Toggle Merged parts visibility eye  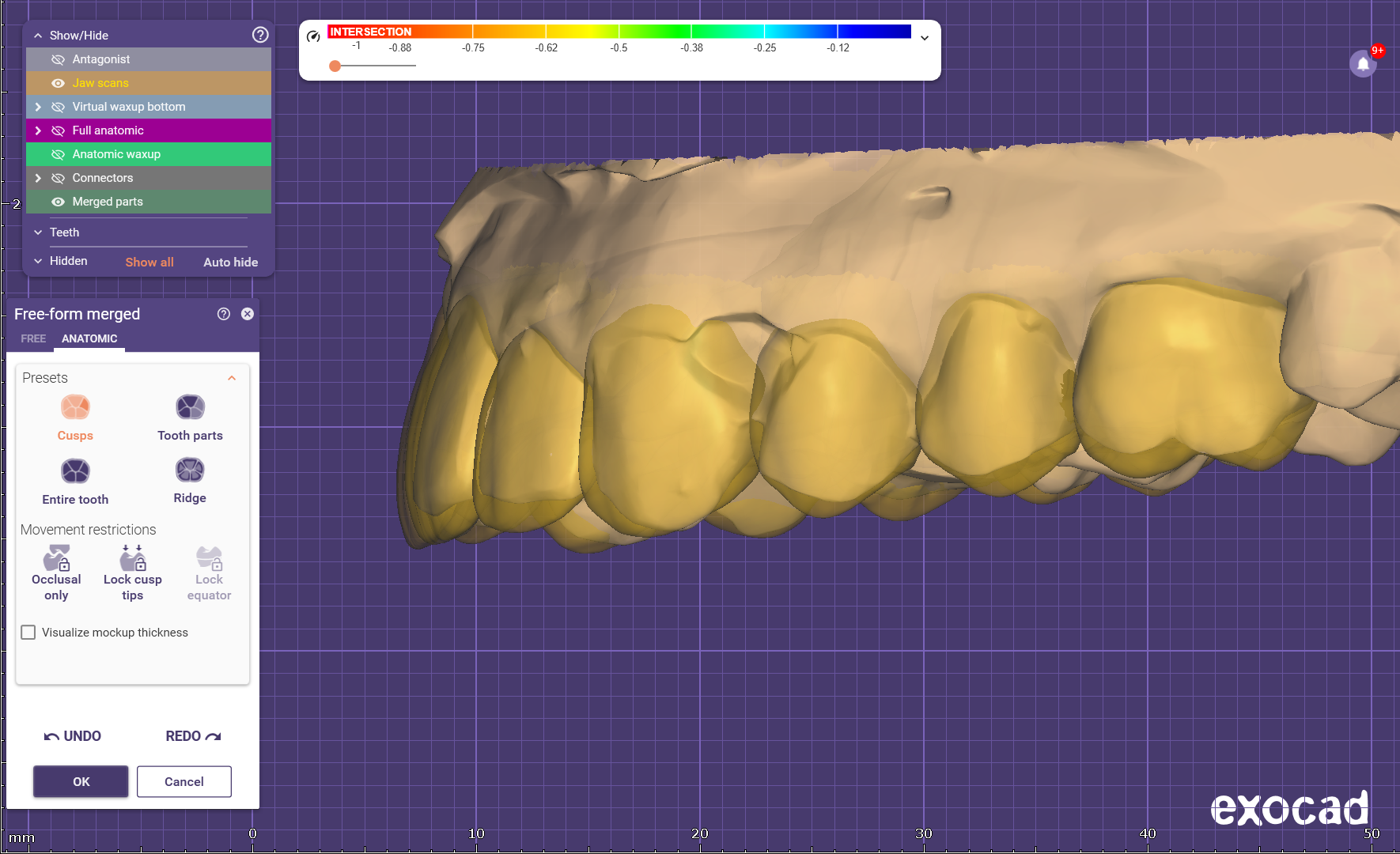(58, 202)
